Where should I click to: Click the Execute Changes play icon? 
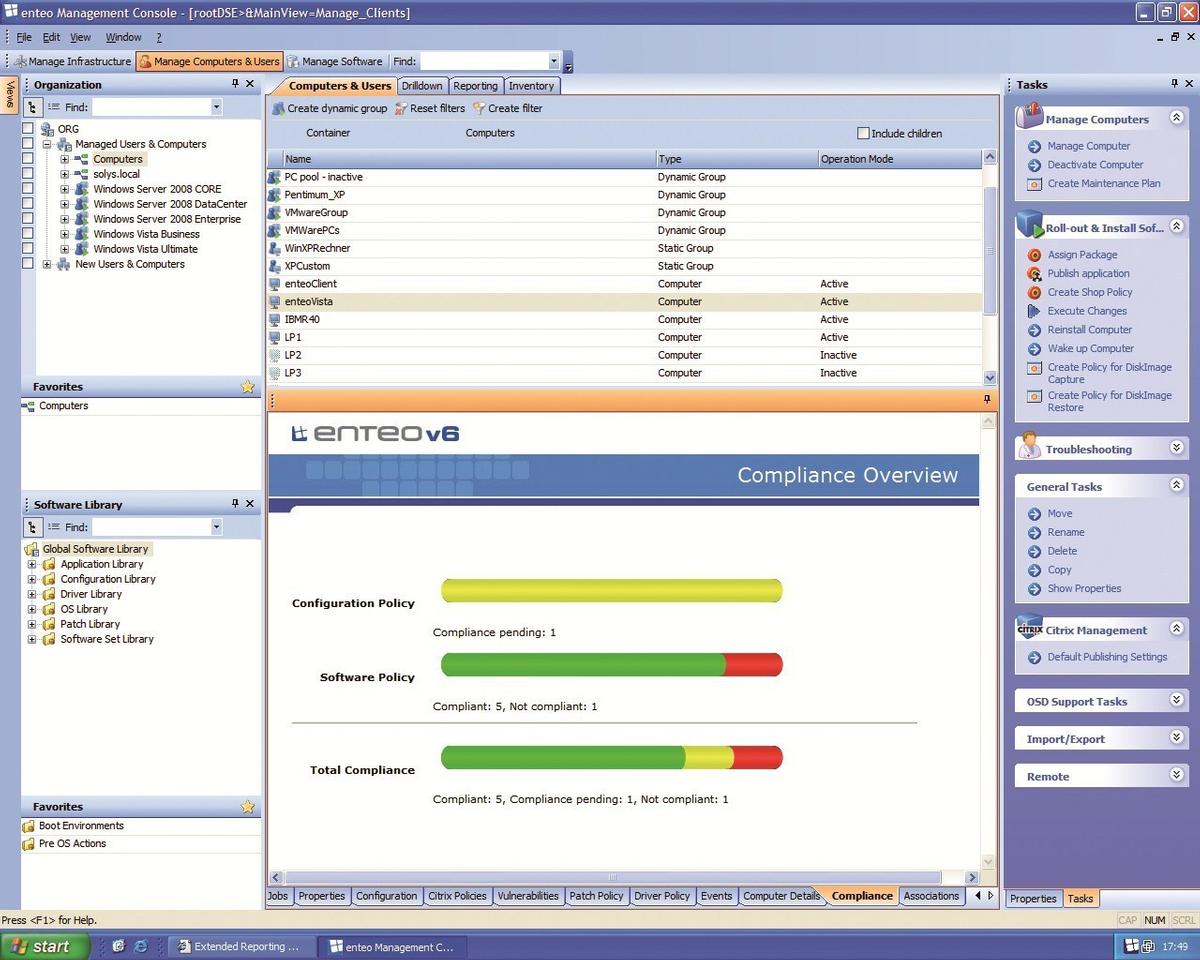[1035, 311]
